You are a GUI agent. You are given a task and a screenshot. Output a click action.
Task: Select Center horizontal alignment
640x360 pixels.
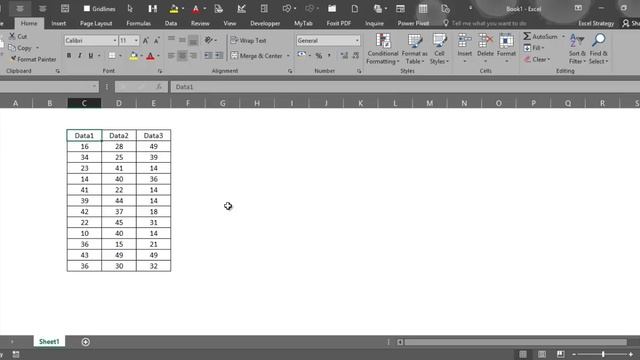[182, 56]
